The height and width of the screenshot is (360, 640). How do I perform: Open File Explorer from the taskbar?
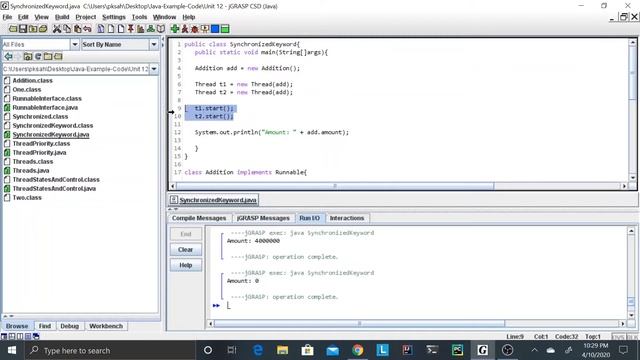282,350
